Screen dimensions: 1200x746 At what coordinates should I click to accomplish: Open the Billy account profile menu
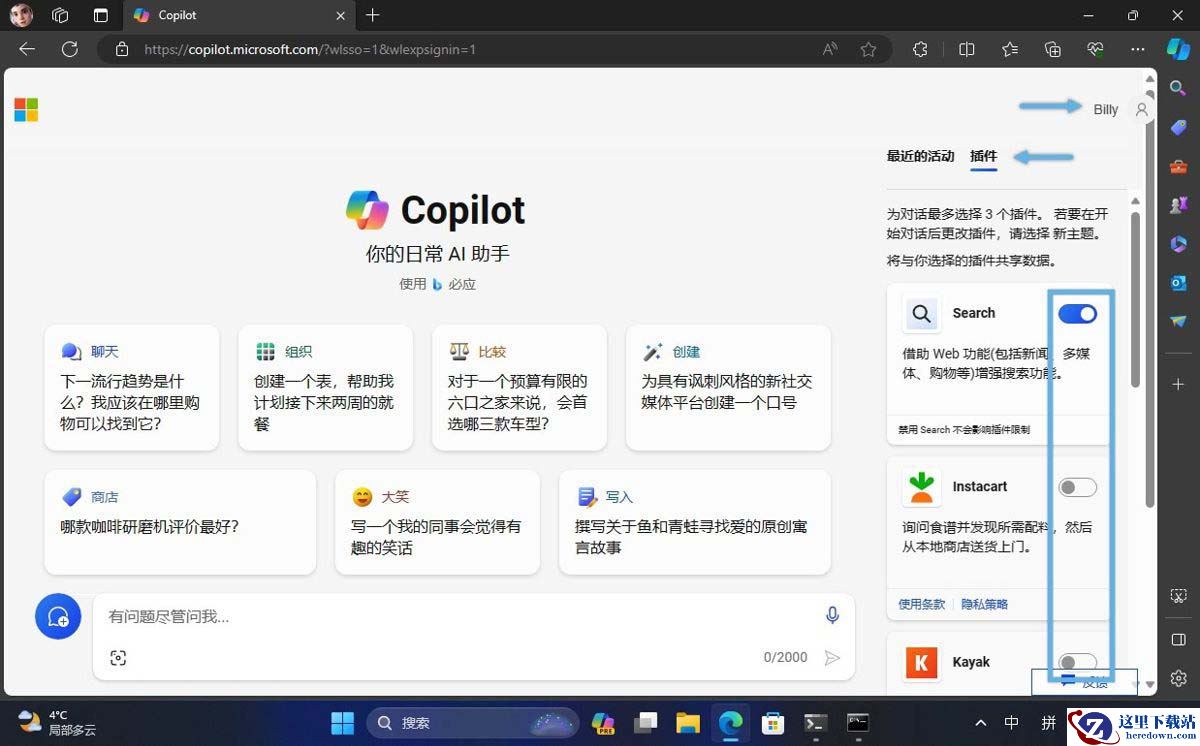[1141, 110]
